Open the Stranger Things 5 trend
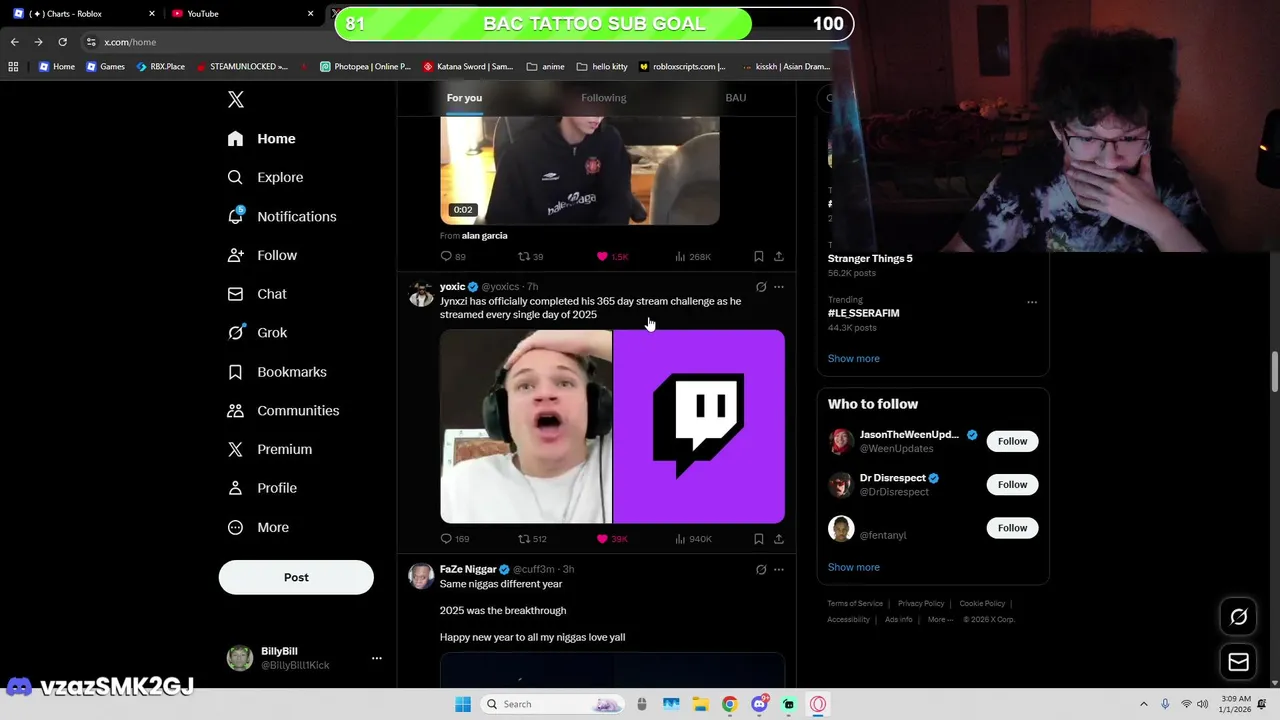Viewport: 1280px width, 720px height. tap(870, 258)
